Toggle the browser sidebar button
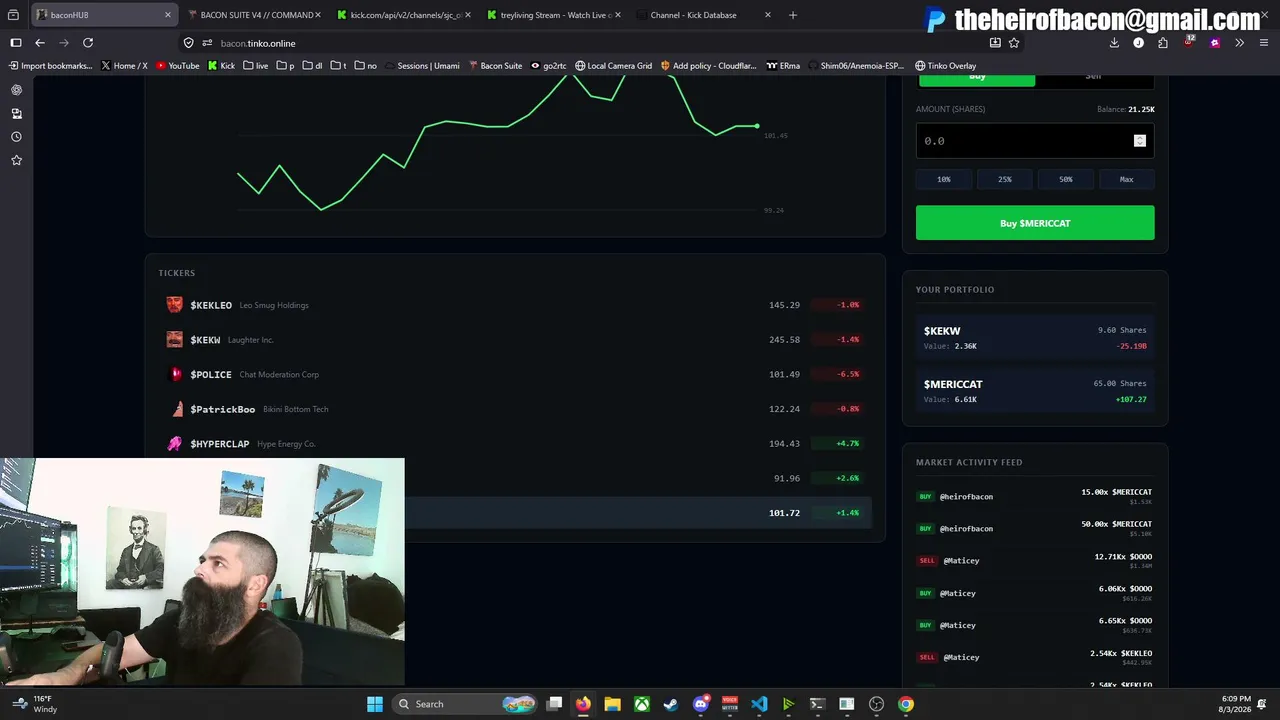1280x720 pixels. (x=16, y=43)
